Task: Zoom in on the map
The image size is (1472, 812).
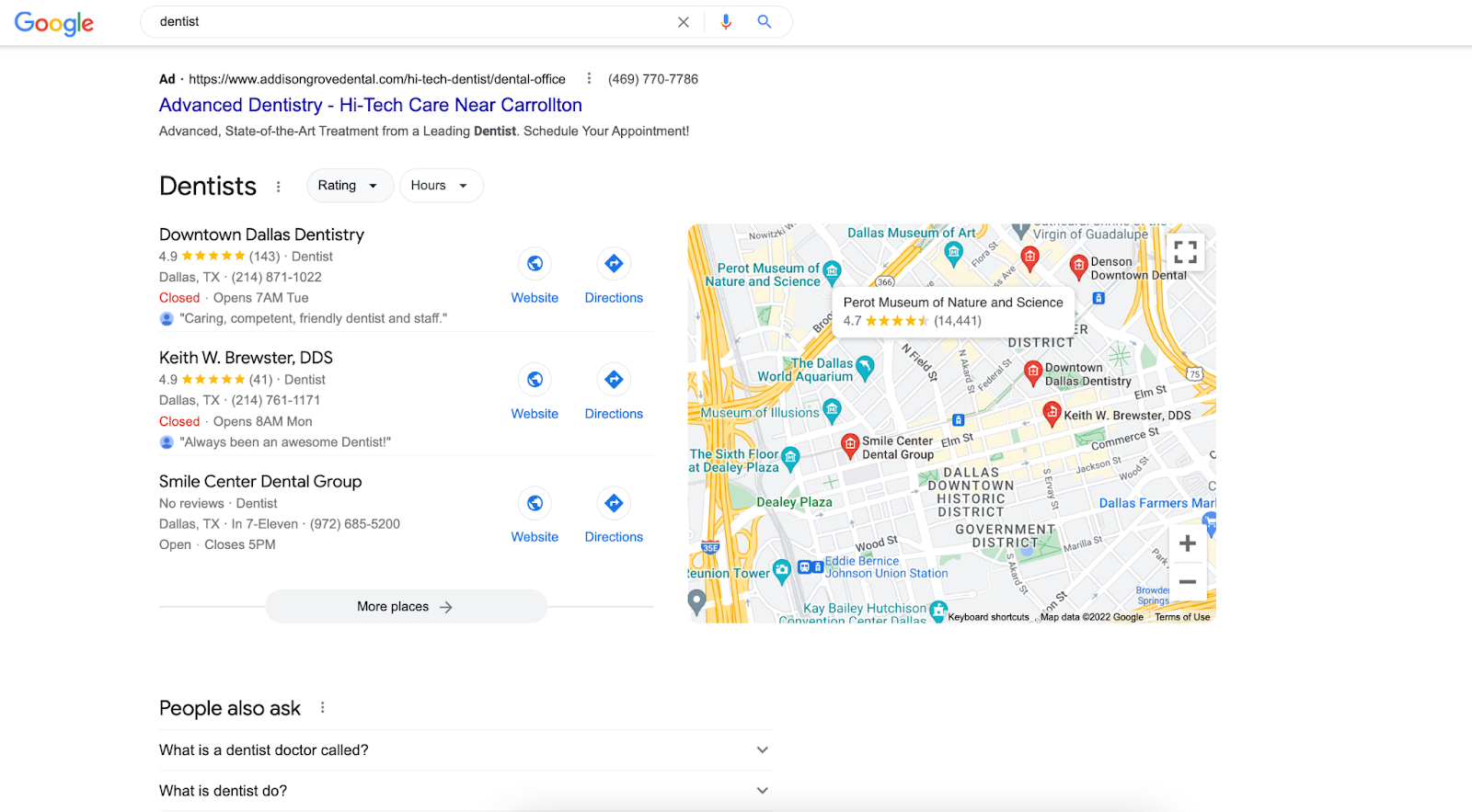Action: click(x=1188, y=543)
